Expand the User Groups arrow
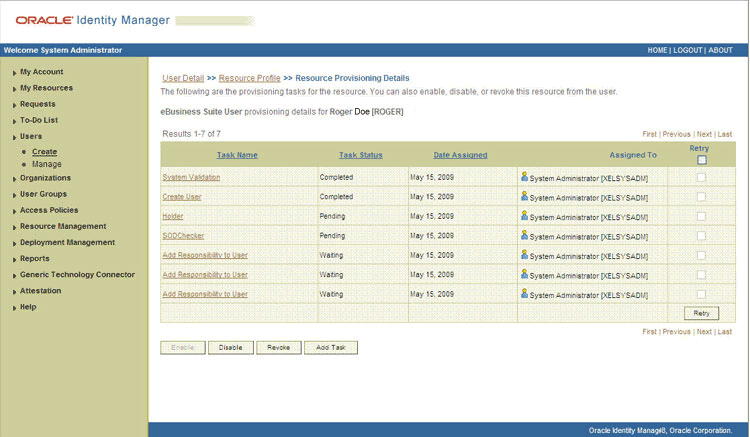This screenshot has height=437, width=750. click(x=14, y=195)
